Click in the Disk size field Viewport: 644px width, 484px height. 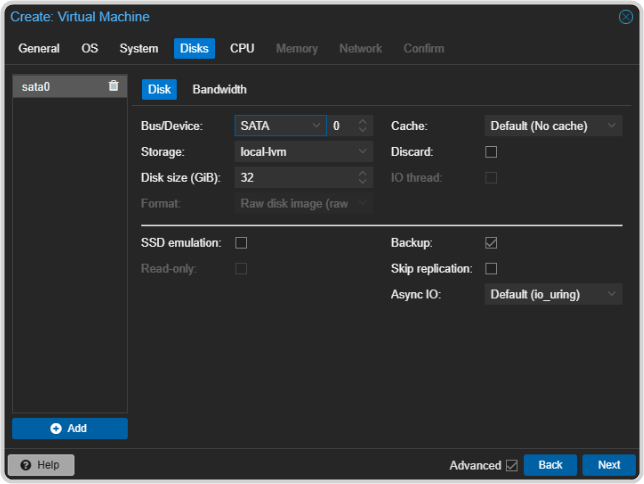pyautogui.click(x=295, y=178)
